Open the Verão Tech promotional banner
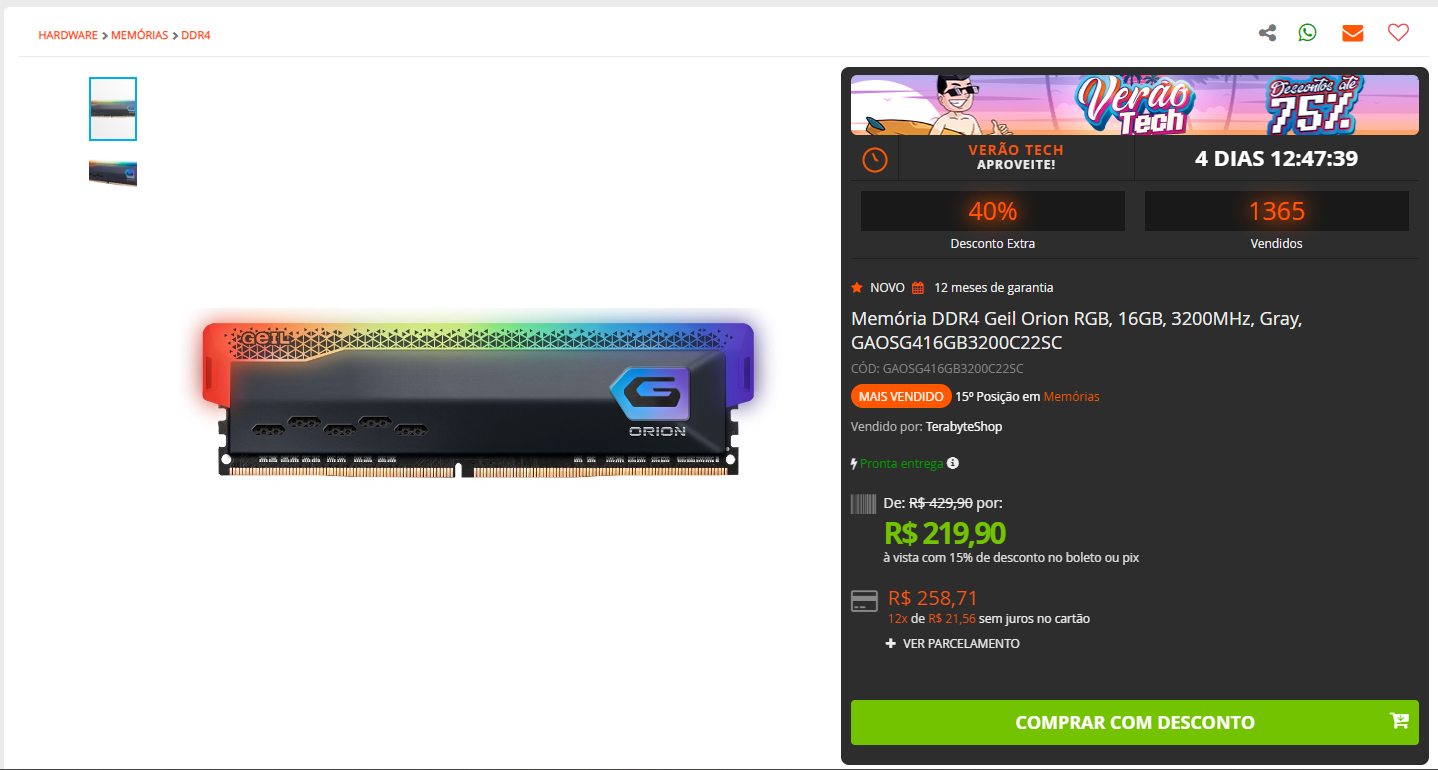1438x770 pixels. coord(1134,105)
